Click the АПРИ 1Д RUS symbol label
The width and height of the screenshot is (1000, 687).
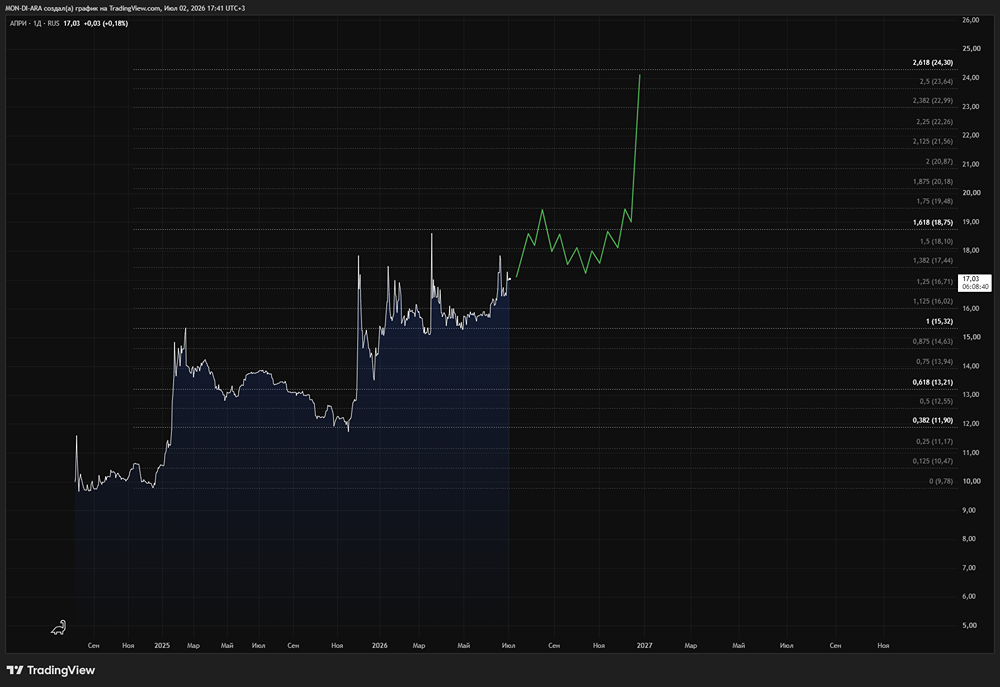pyautogui.click(x=34, y=23)
